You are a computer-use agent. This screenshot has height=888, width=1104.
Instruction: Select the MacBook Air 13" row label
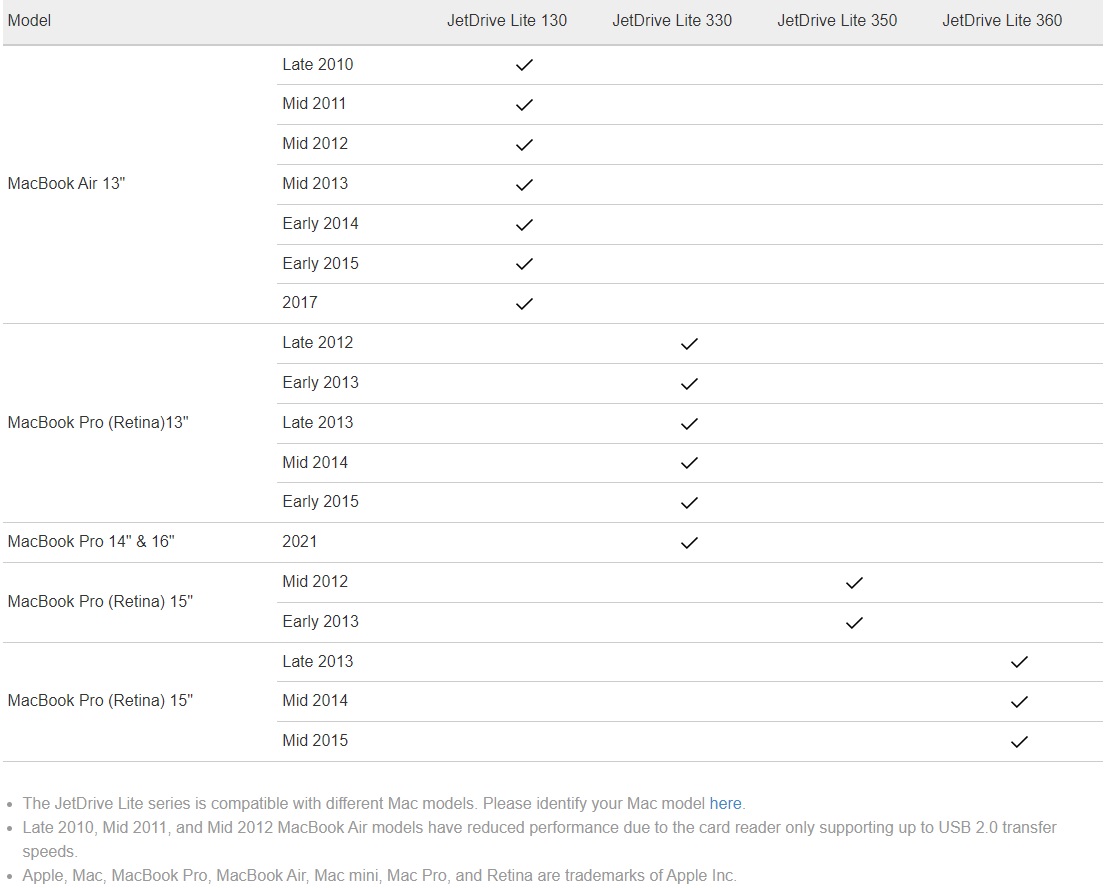[x=66, y=183]
